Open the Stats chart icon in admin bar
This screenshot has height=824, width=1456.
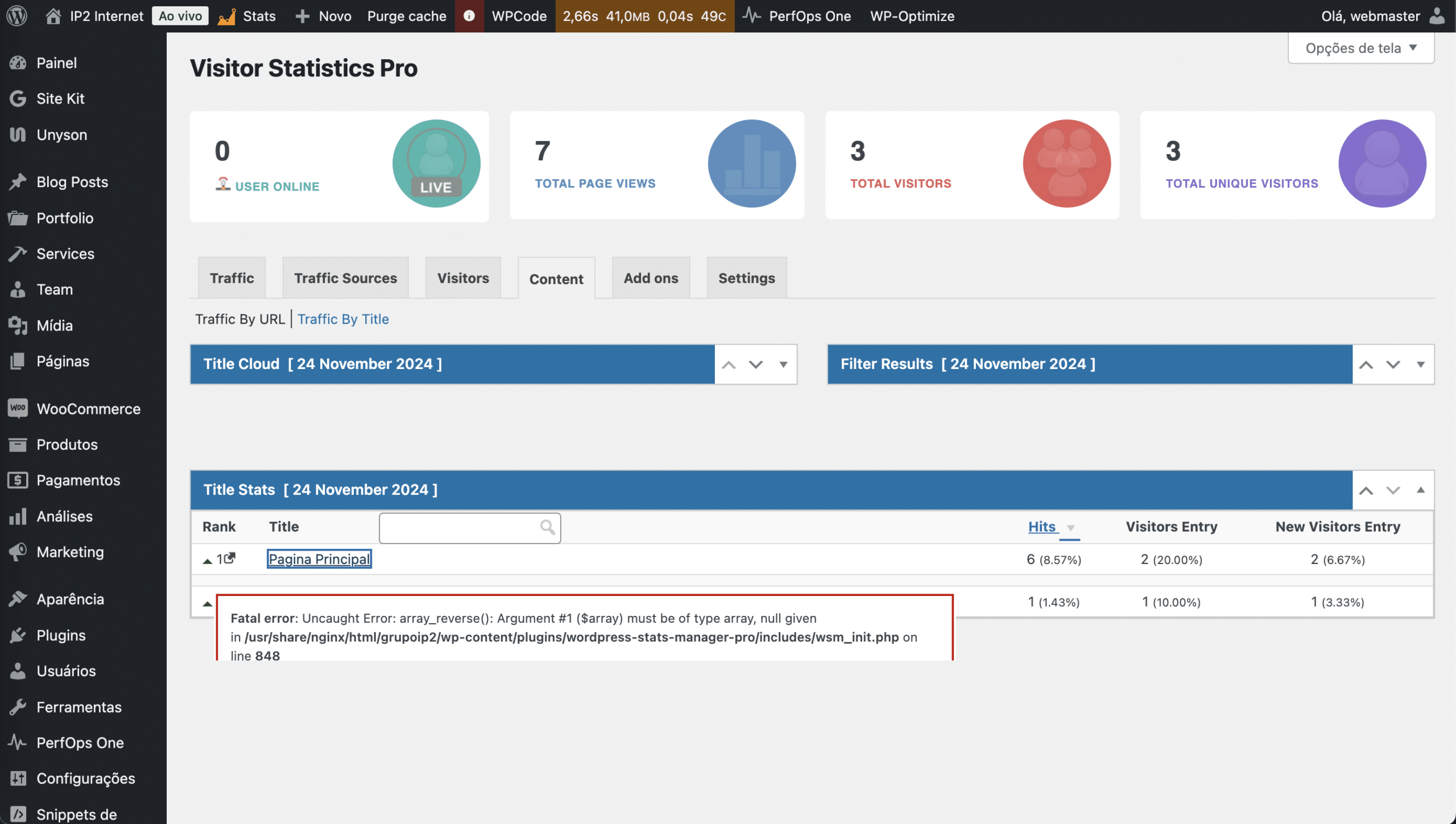click(226, 16)
